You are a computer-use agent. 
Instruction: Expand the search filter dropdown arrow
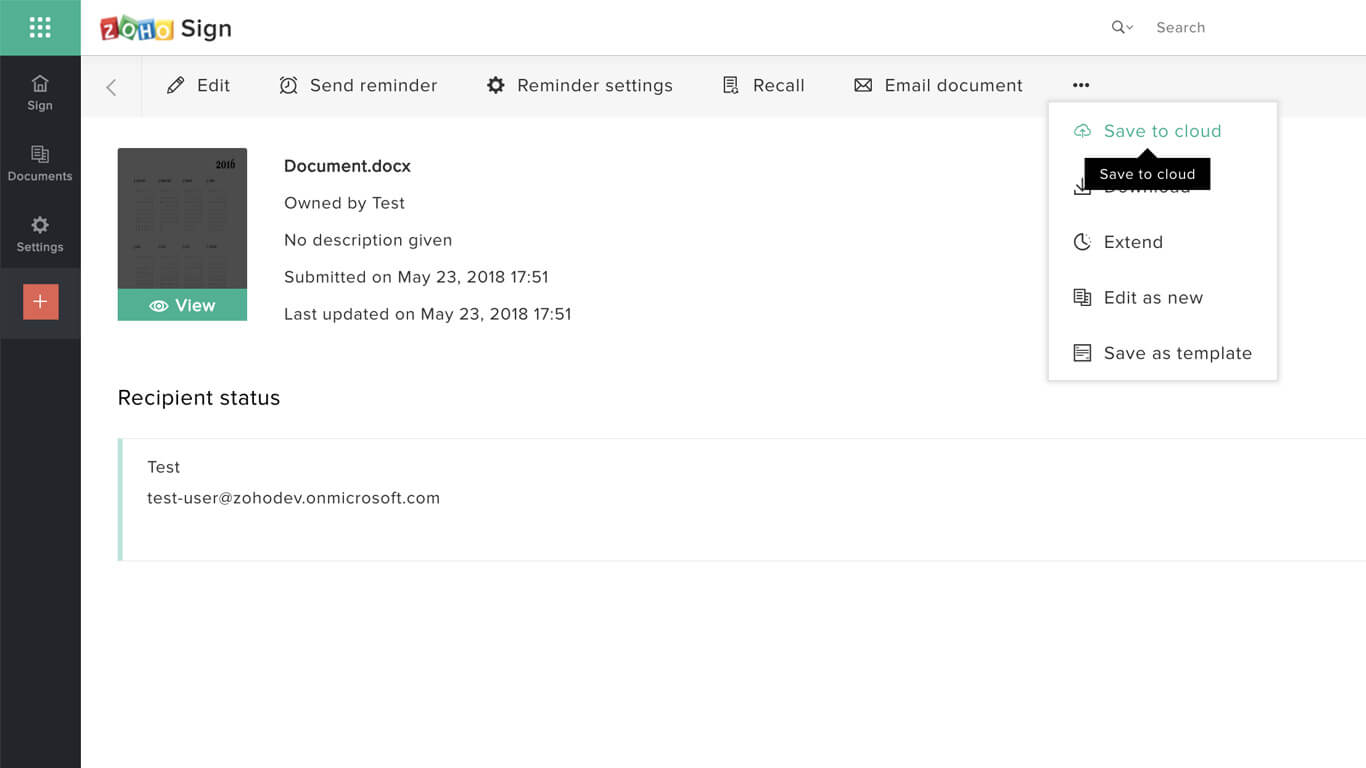click(x=1122, y=28)
